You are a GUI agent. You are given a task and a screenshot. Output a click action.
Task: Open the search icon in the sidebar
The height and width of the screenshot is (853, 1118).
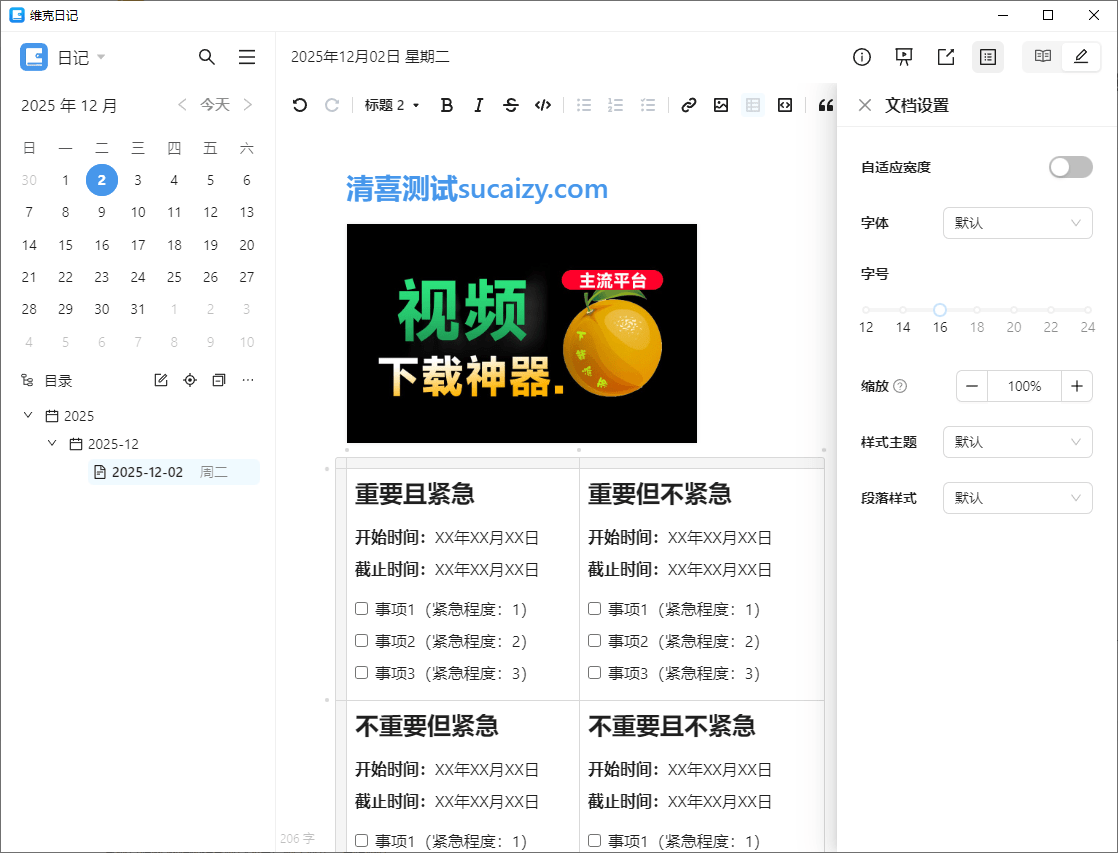pyautogui.click(x=207, y=57)
